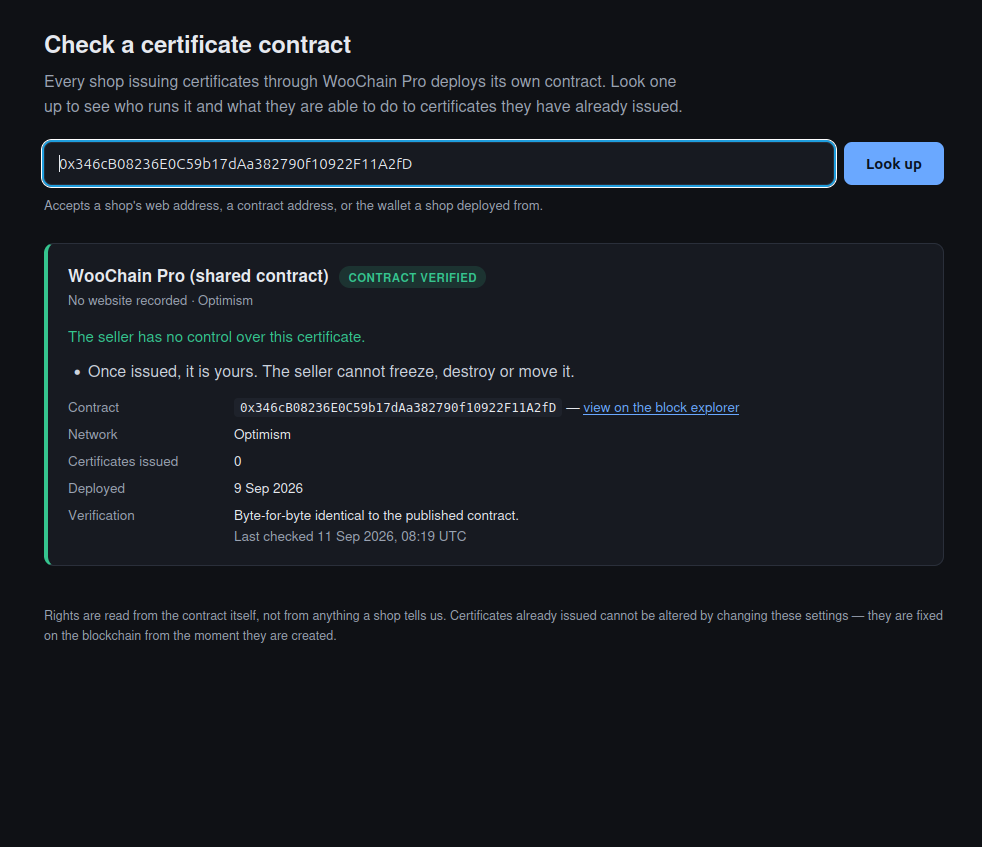Image resolution: width=982 pixels, height=847 pixels.
Task: Open the view on the block explorer link
Action: click(661, 407)
